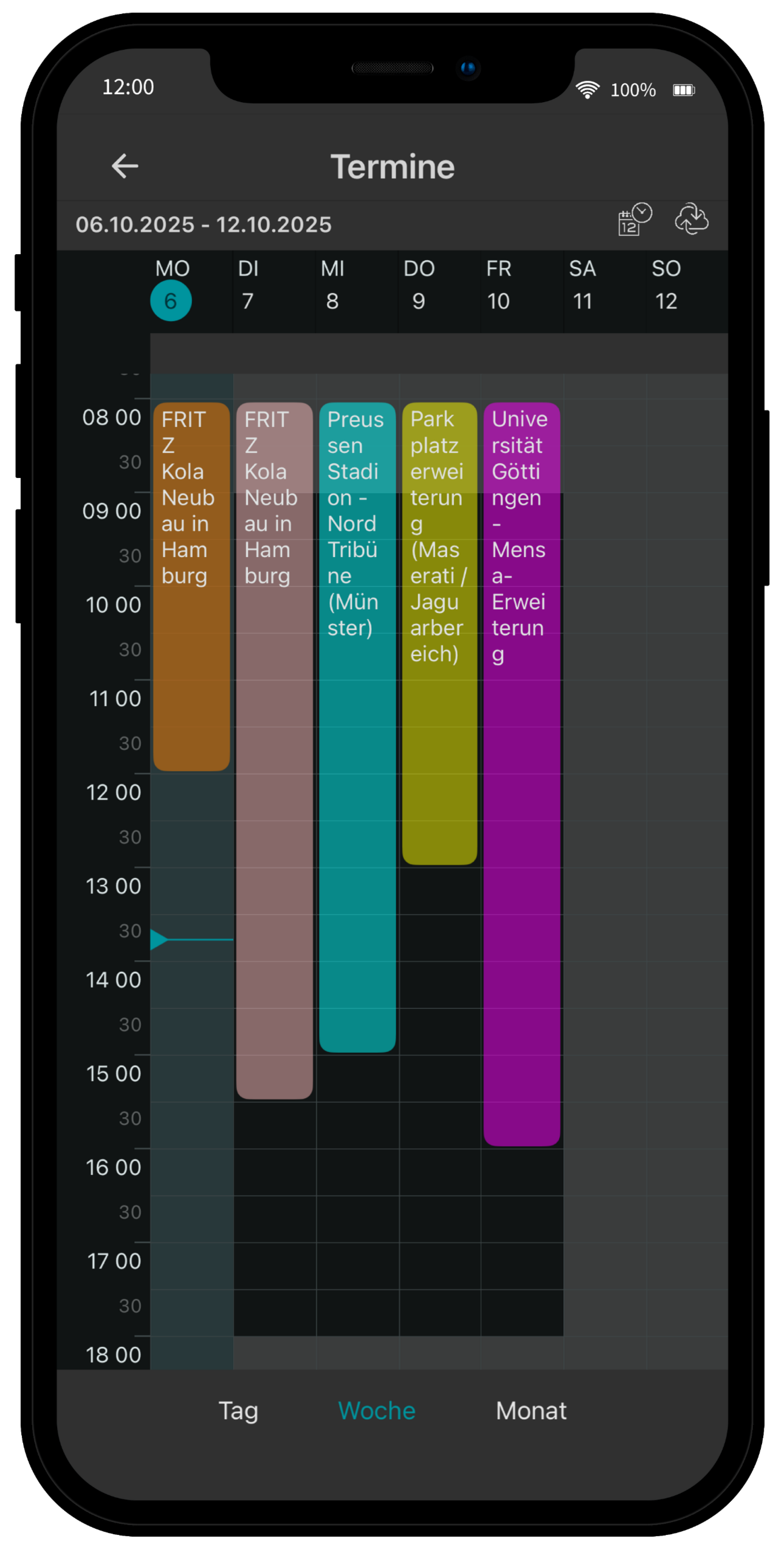Select the Woche view tab

tap(377, 1410)
